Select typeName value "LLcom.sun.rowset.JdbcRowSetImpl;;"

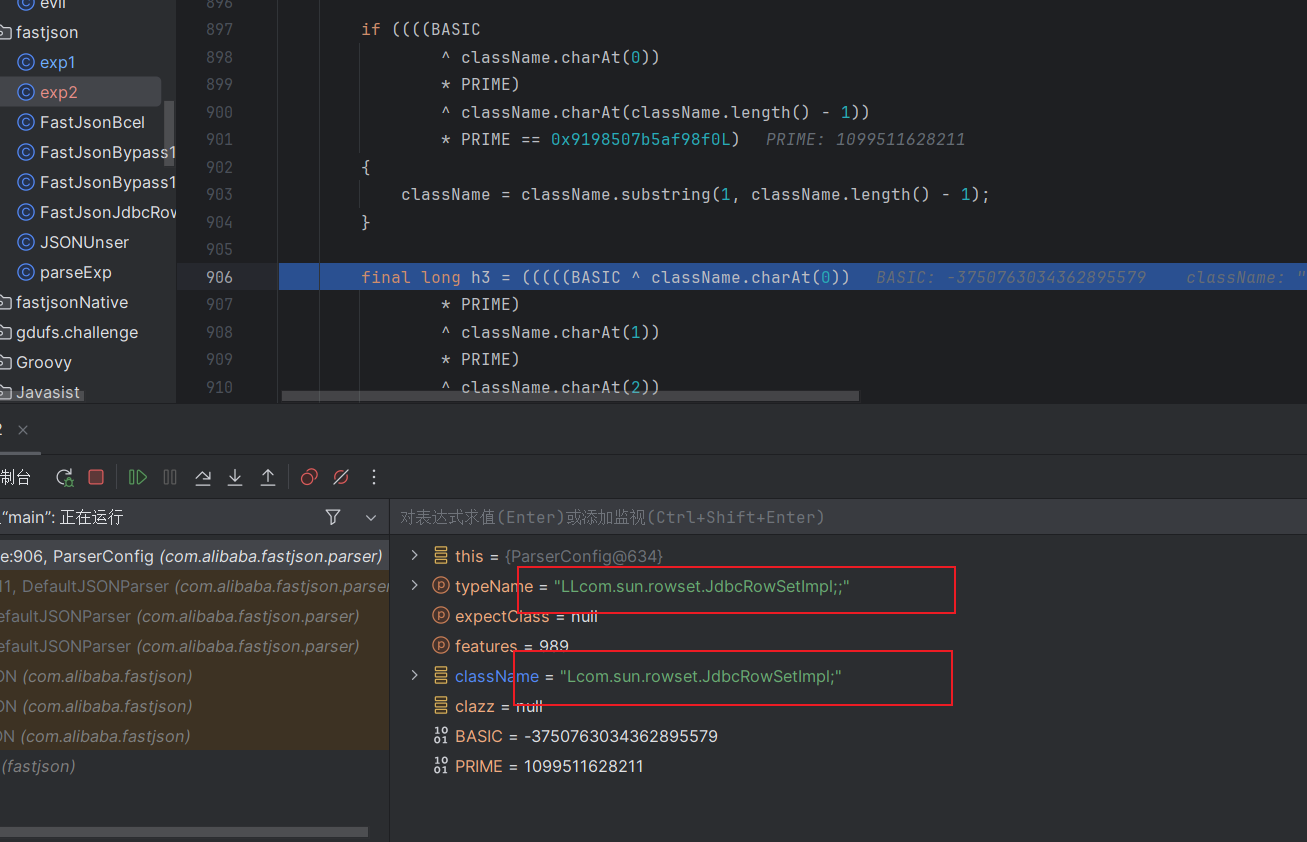pos(702,586)
